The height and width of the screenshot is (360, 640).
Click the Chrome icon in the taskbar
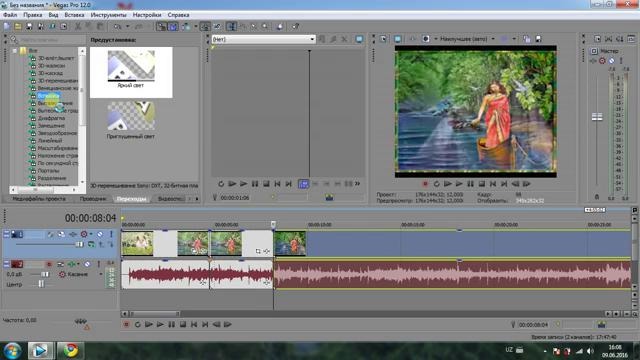coord(70,351)
